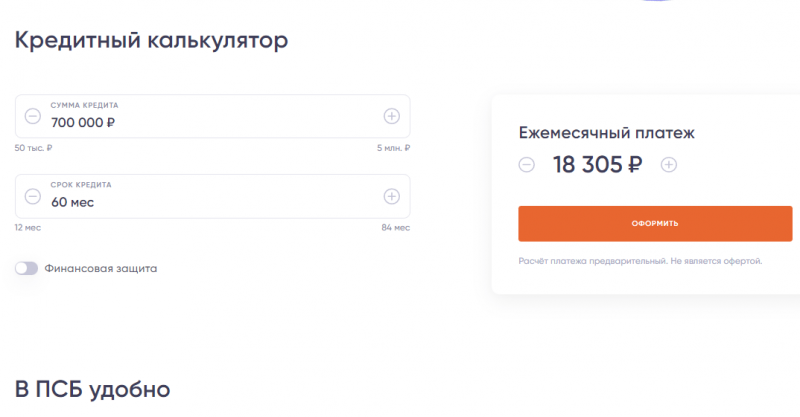Decrease loan amount with minus icon
Viewport: 800px width, 417px height.
(32, 116)
